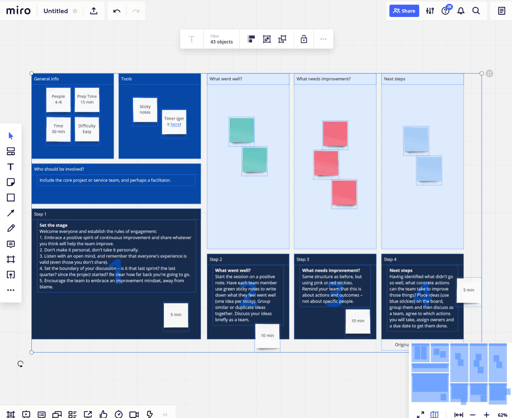Open the templates tool in left sidebar
512x418 pixels.
(x=11, y=151)
